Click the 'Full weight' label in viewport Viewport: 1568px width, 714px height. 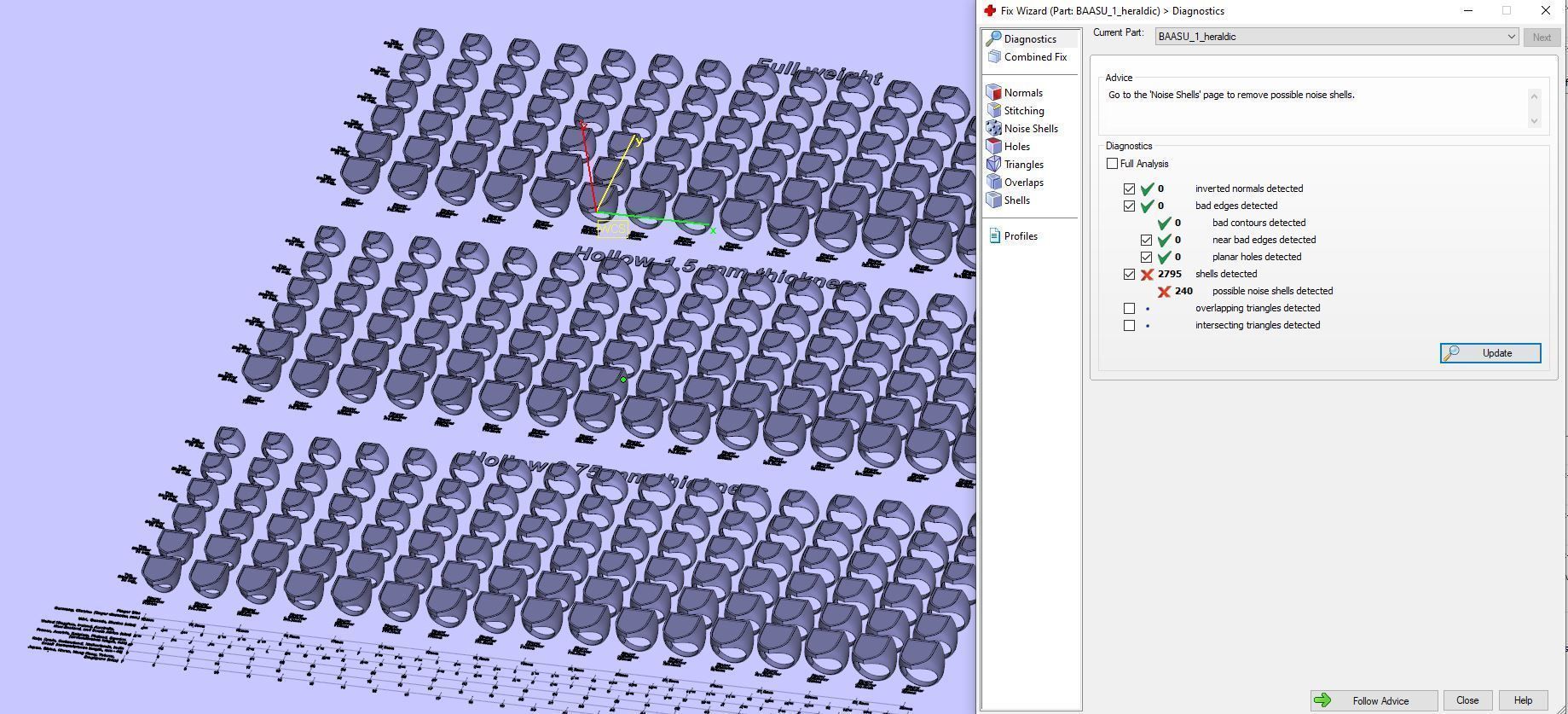pyautogui.click(x=819, y=72)
